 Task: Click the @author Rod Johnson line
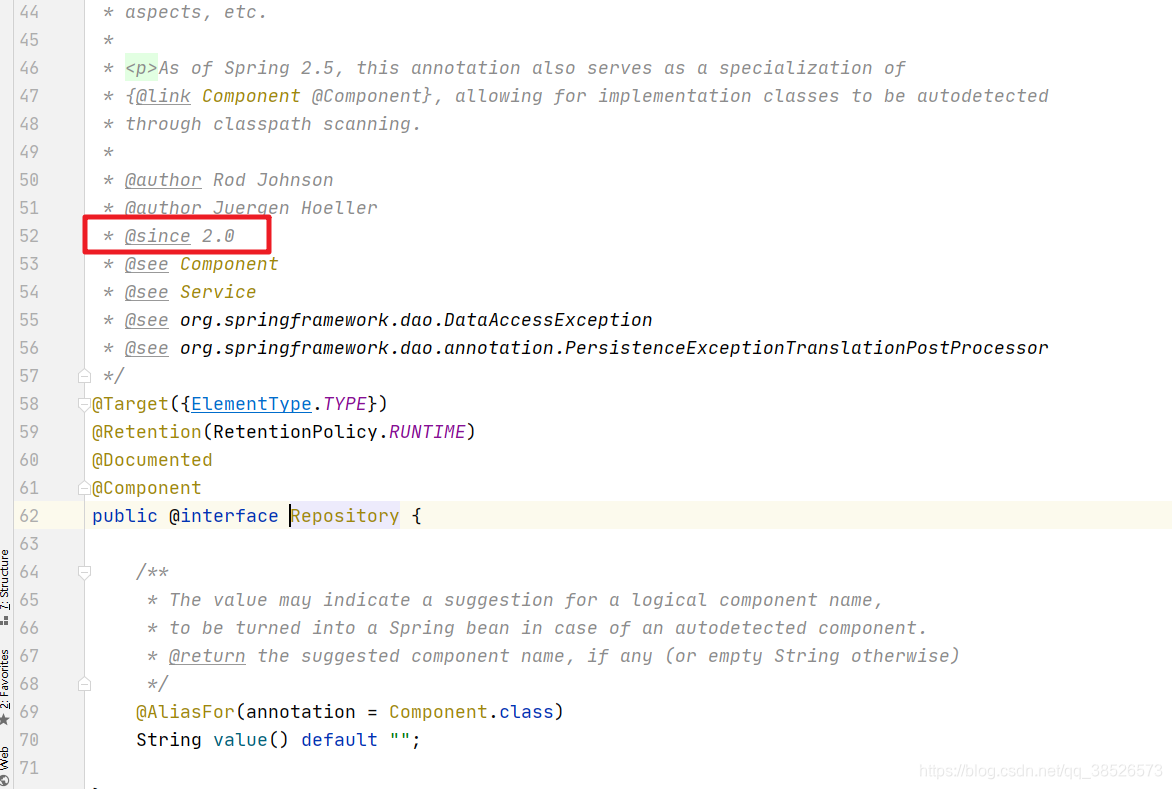pyautogui.click(x=229, y=180)
